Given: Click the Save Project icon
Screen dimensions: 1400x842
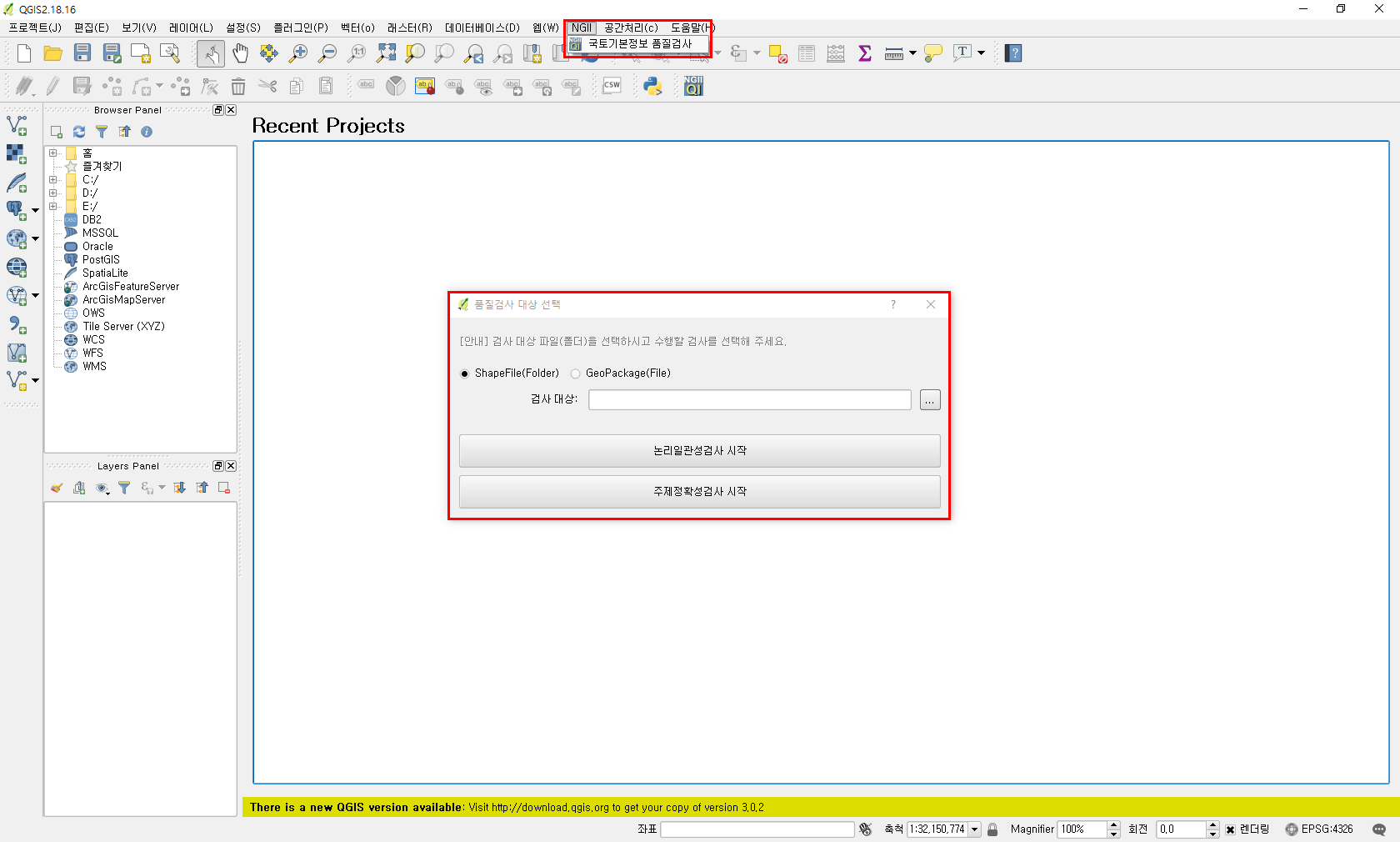Looking at the screenshot, I should click(82, 54).
